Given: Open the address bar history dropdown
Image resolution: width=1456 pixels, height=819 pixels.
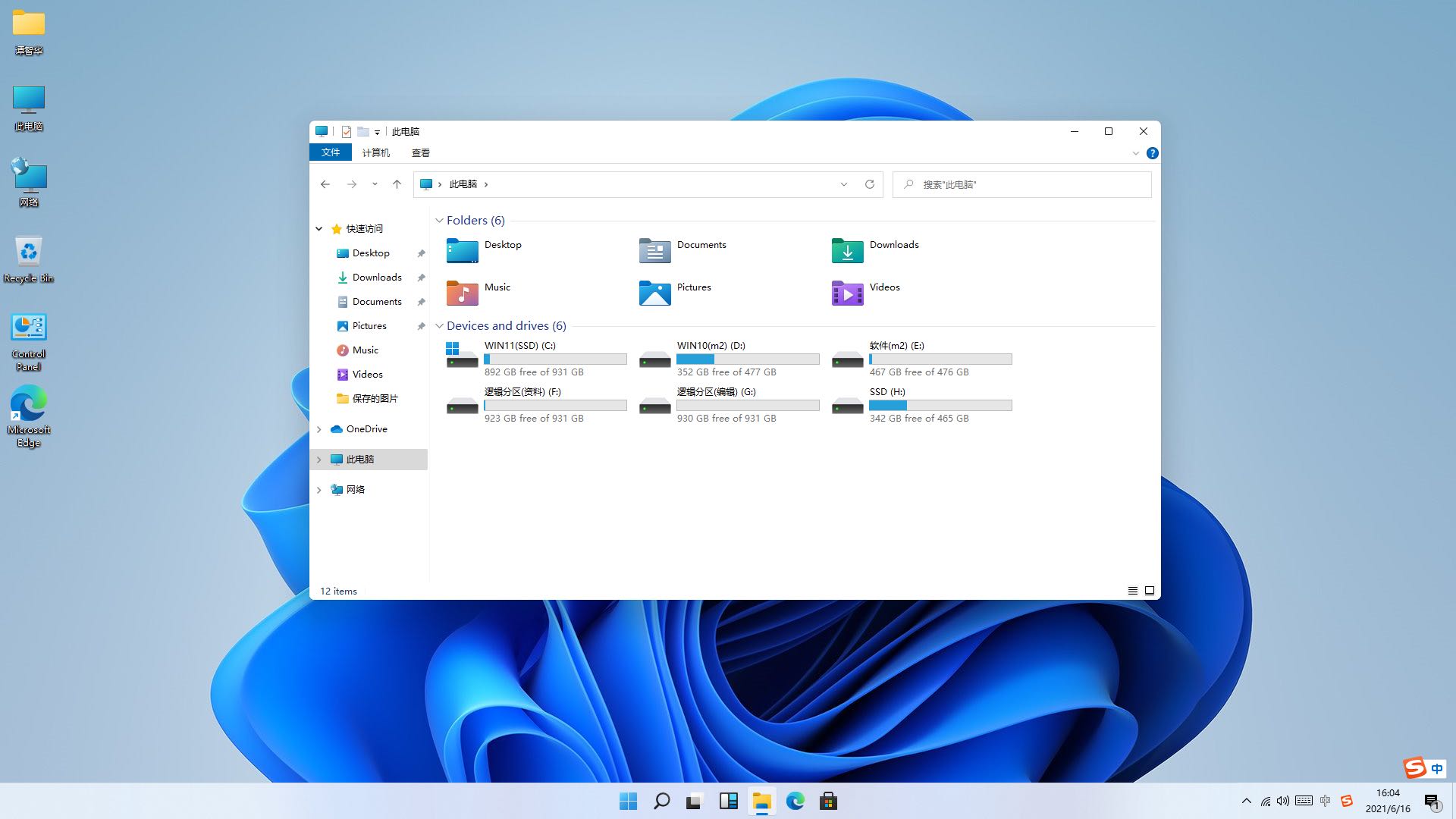Looking at the screenshot, I should pos(843,184).
